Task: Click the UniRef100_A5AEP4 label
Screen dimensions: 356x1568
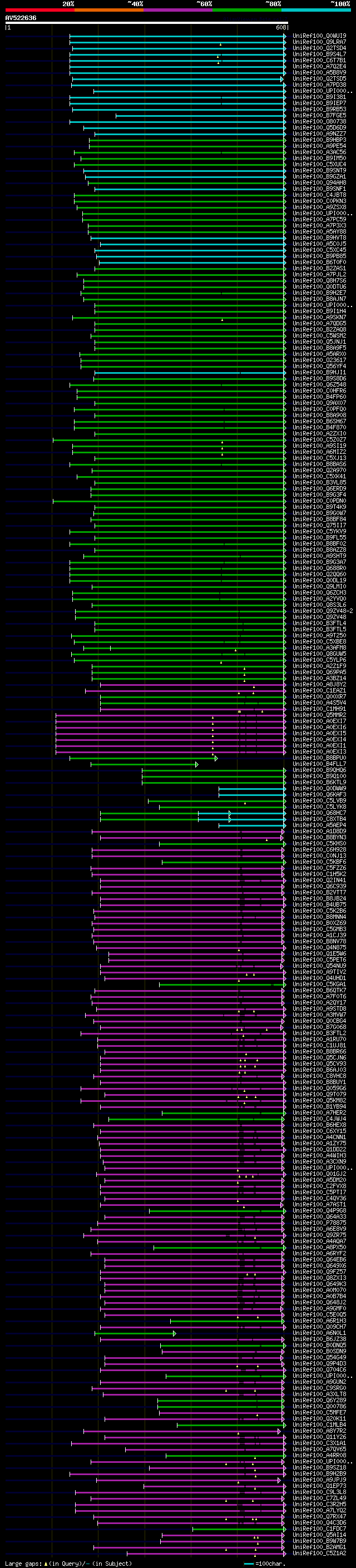Action: click(319, 825)
